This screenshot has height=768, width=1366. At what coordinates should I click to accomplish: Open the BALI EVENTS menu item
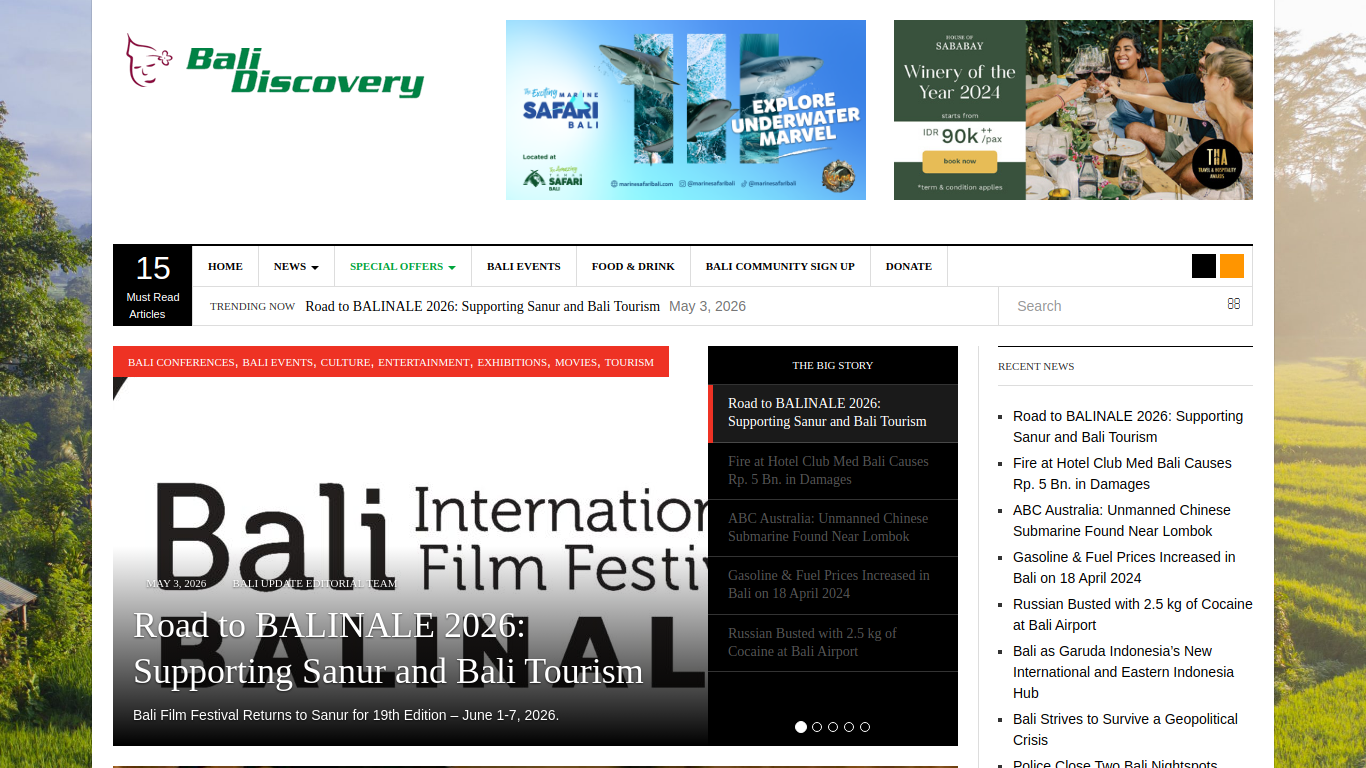tap(524, 267)
